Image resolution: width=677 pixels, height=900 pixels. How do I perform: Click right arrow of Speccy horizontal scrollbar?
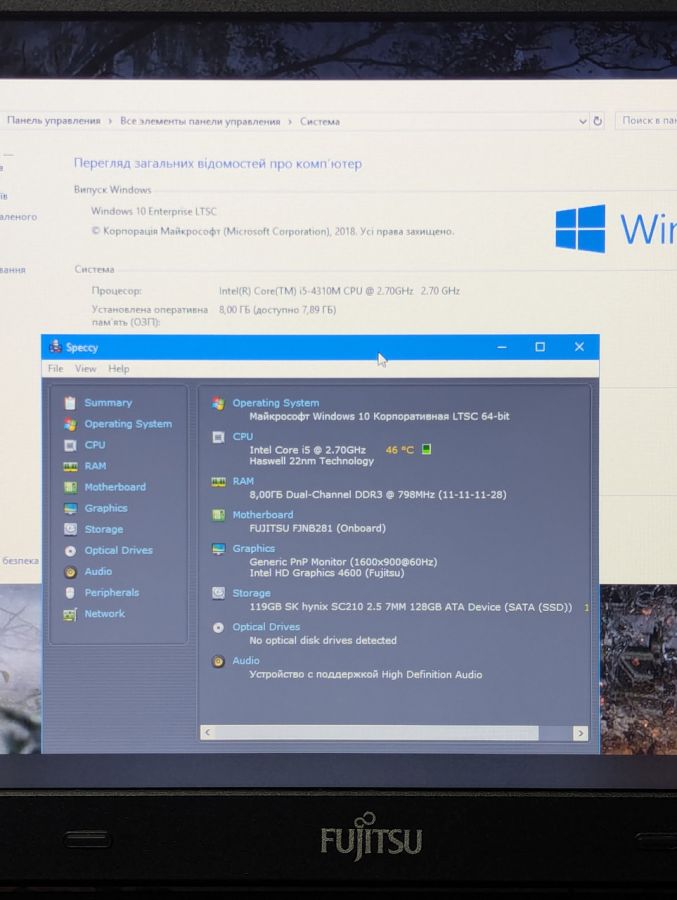tap(581, 733)
